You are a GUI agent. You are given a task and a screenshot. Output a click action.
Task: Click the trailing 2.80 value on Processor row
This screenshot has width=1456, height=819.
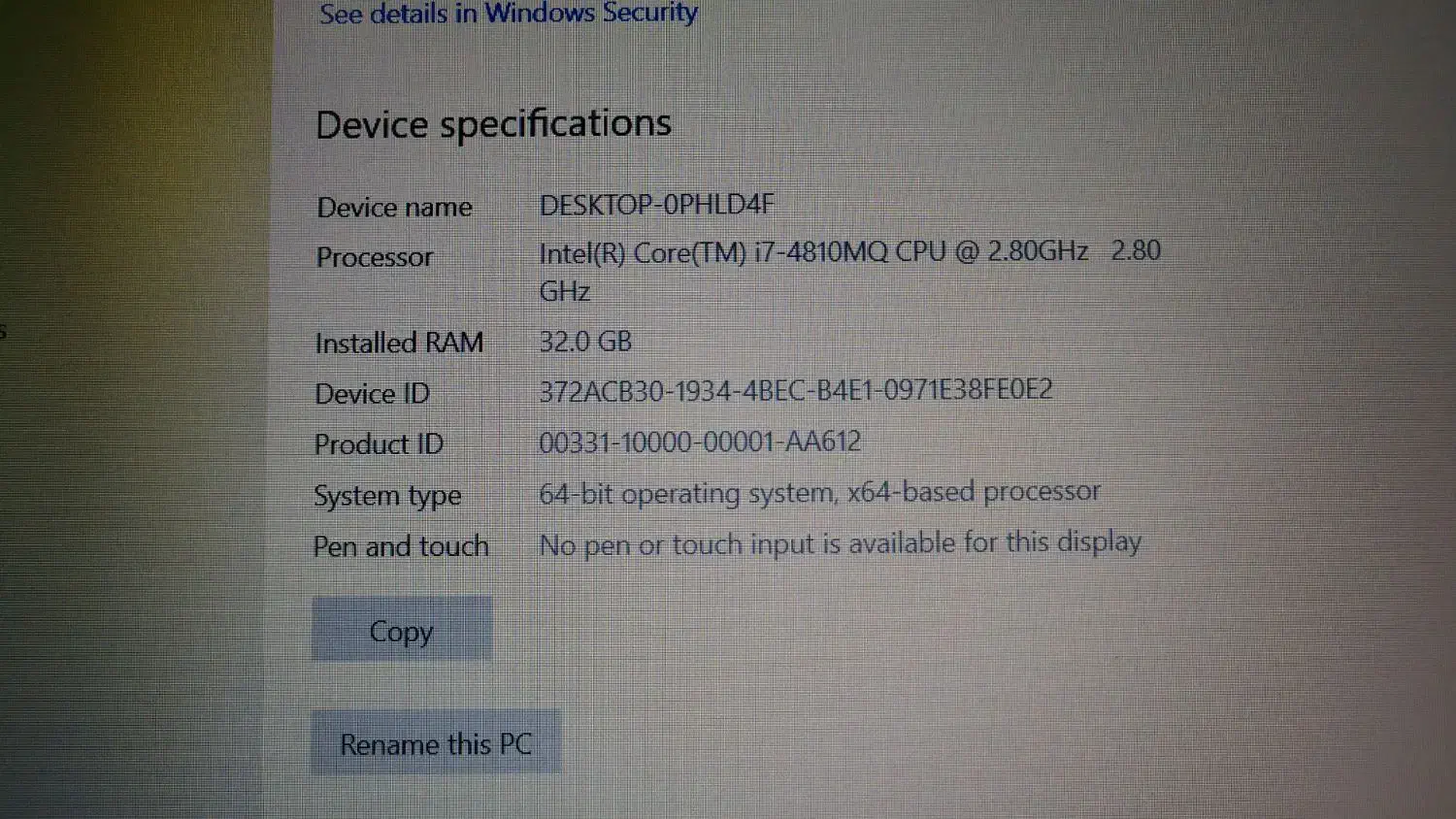pyautogui.click(x=1136, y=250)
